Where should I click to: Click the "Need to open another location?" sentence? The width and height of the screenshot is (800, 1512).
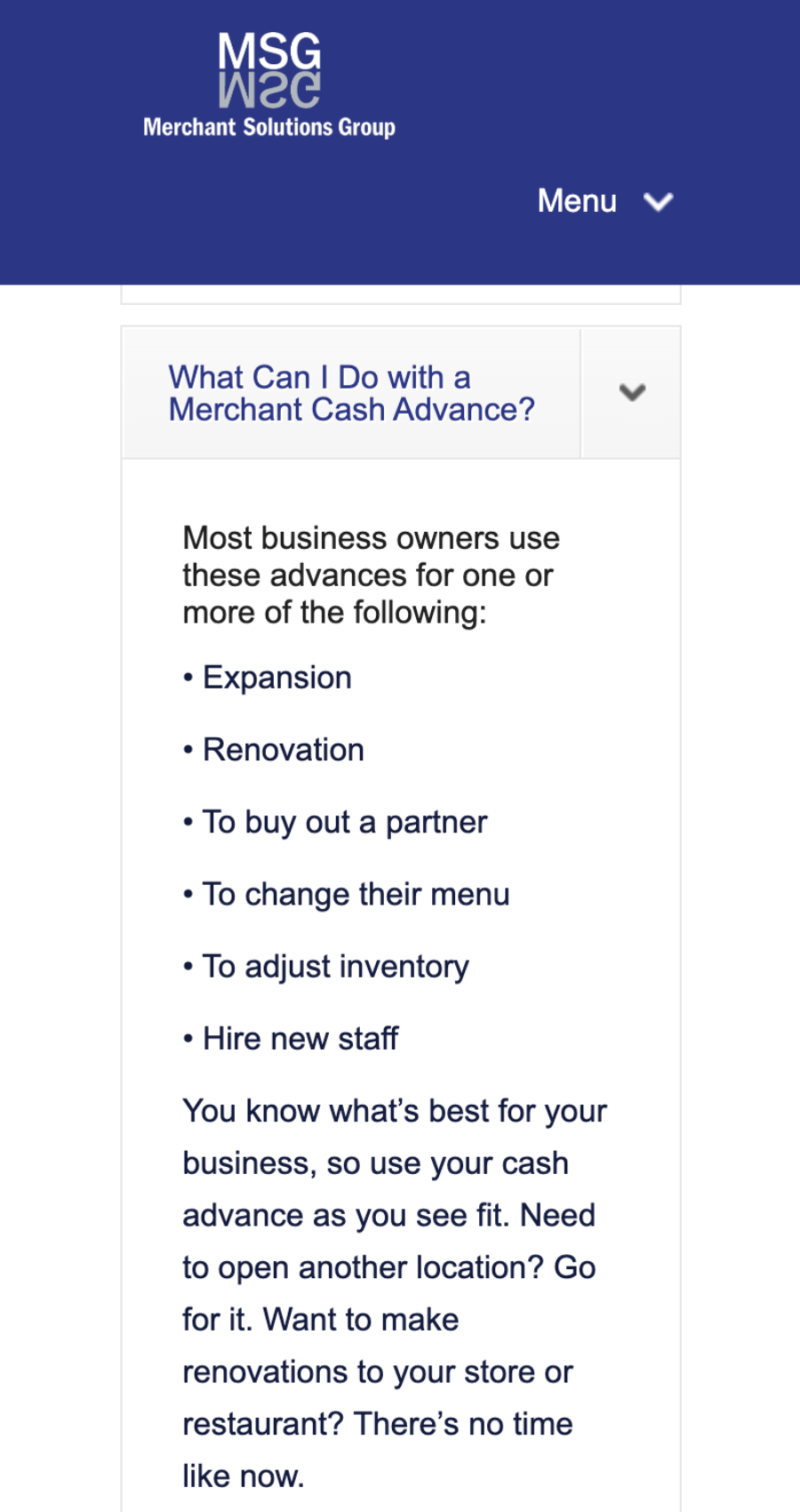(x=388, y=1267)
